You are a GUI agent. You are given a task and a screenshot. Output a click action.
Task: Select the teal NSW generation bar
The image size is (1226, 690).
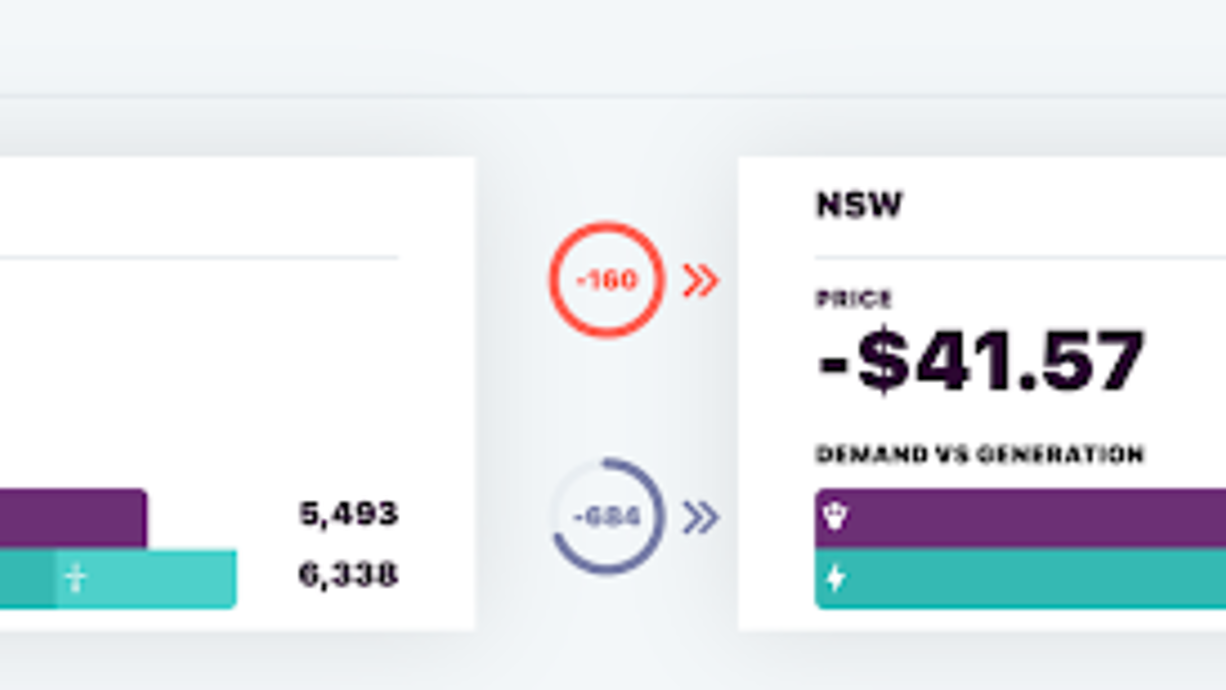click(1020, 578)
